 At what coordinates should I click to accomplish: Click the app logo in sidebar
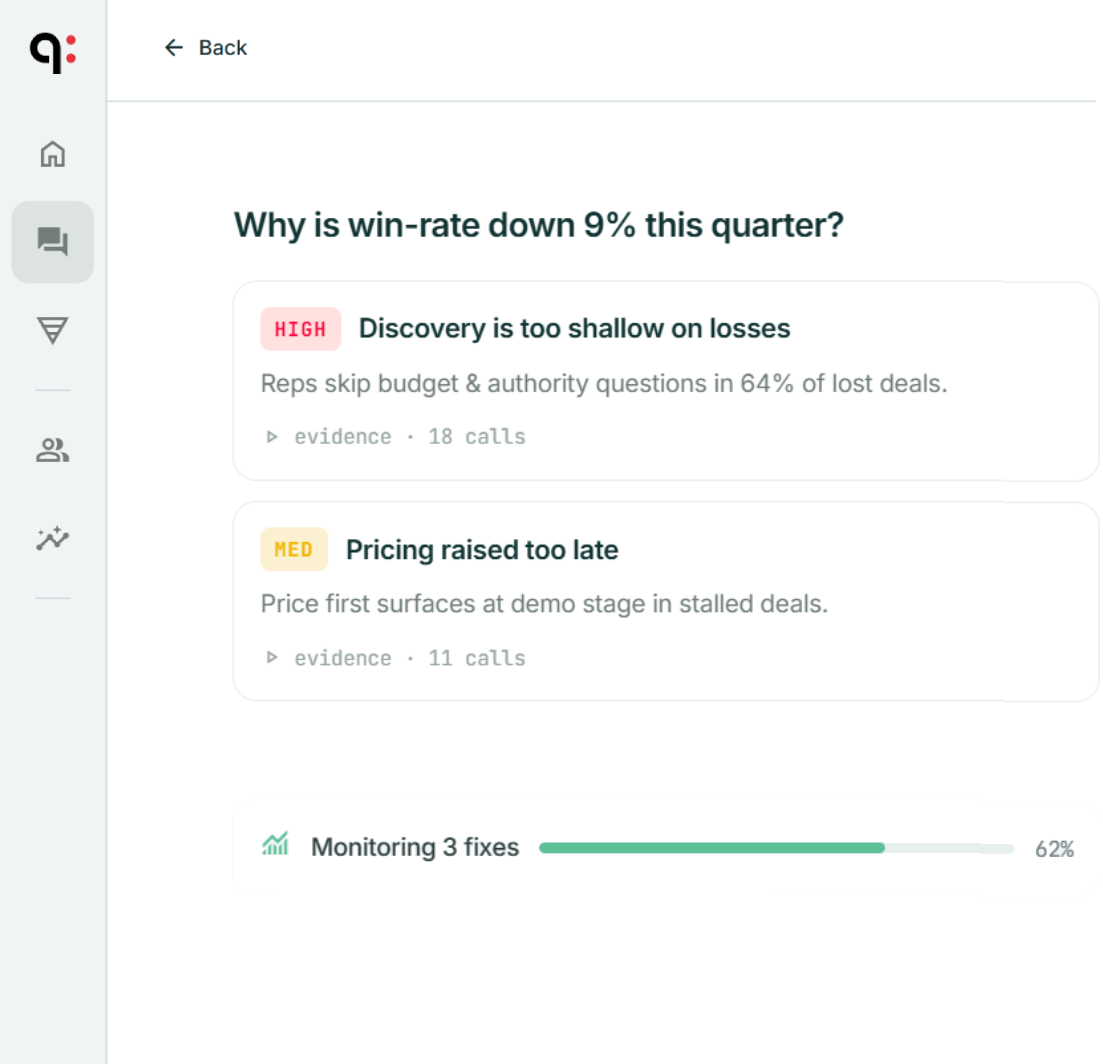pyautogui.click(x=53, y=53)
